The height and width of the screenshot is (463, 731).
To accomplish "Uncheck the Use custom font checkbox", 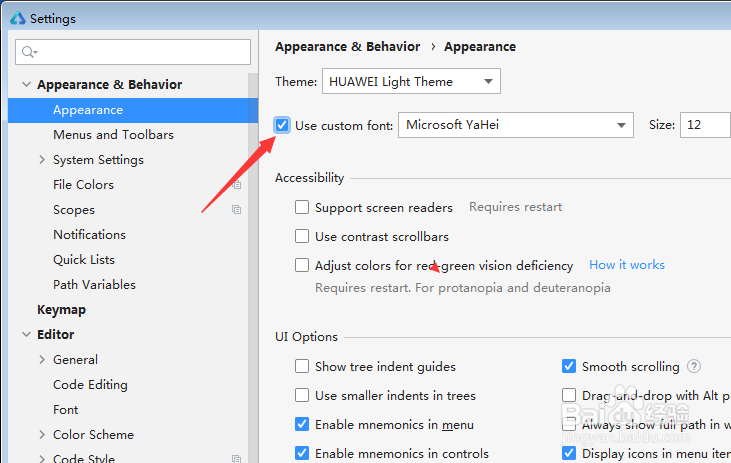I will (282, 125).
